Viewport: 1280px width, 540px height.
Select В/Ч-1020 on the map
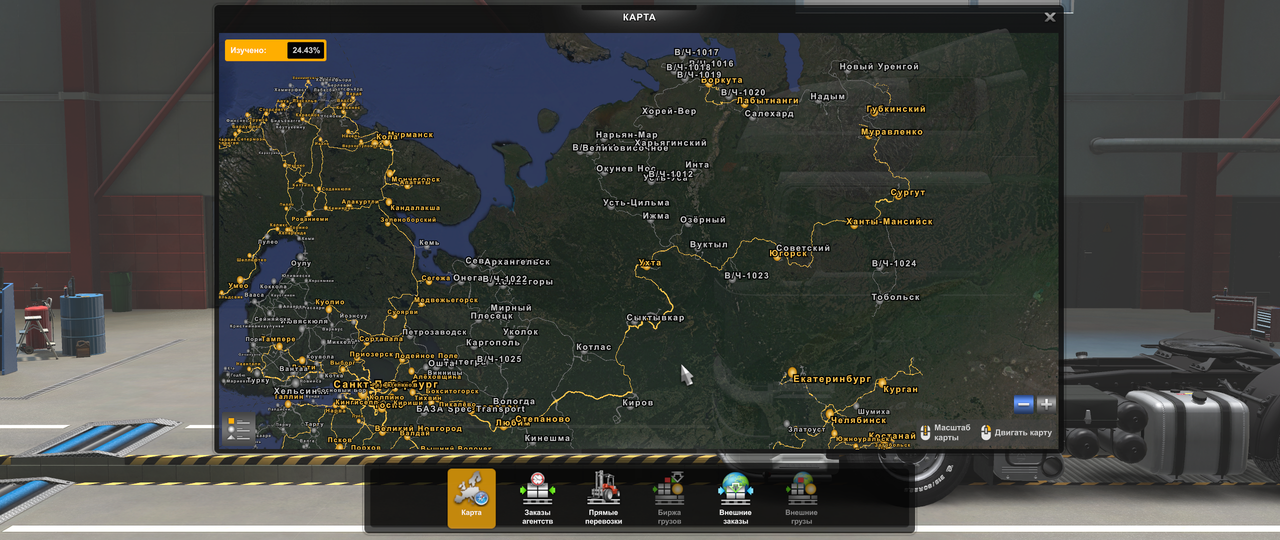(743, 93)
